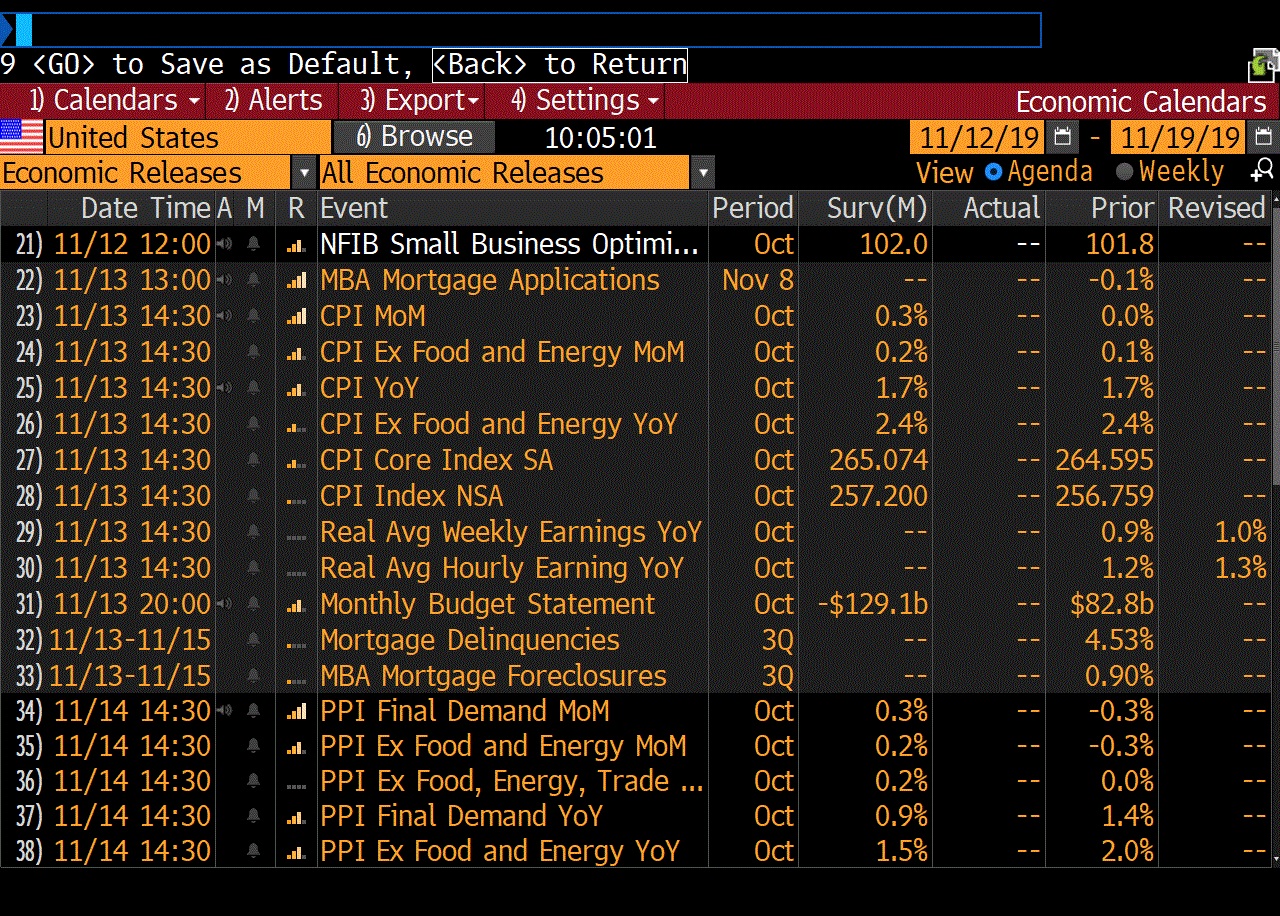Viewport: 1280px width, 916px height.
Task: Select the Agenda view radio button
Action: [993, 172]
